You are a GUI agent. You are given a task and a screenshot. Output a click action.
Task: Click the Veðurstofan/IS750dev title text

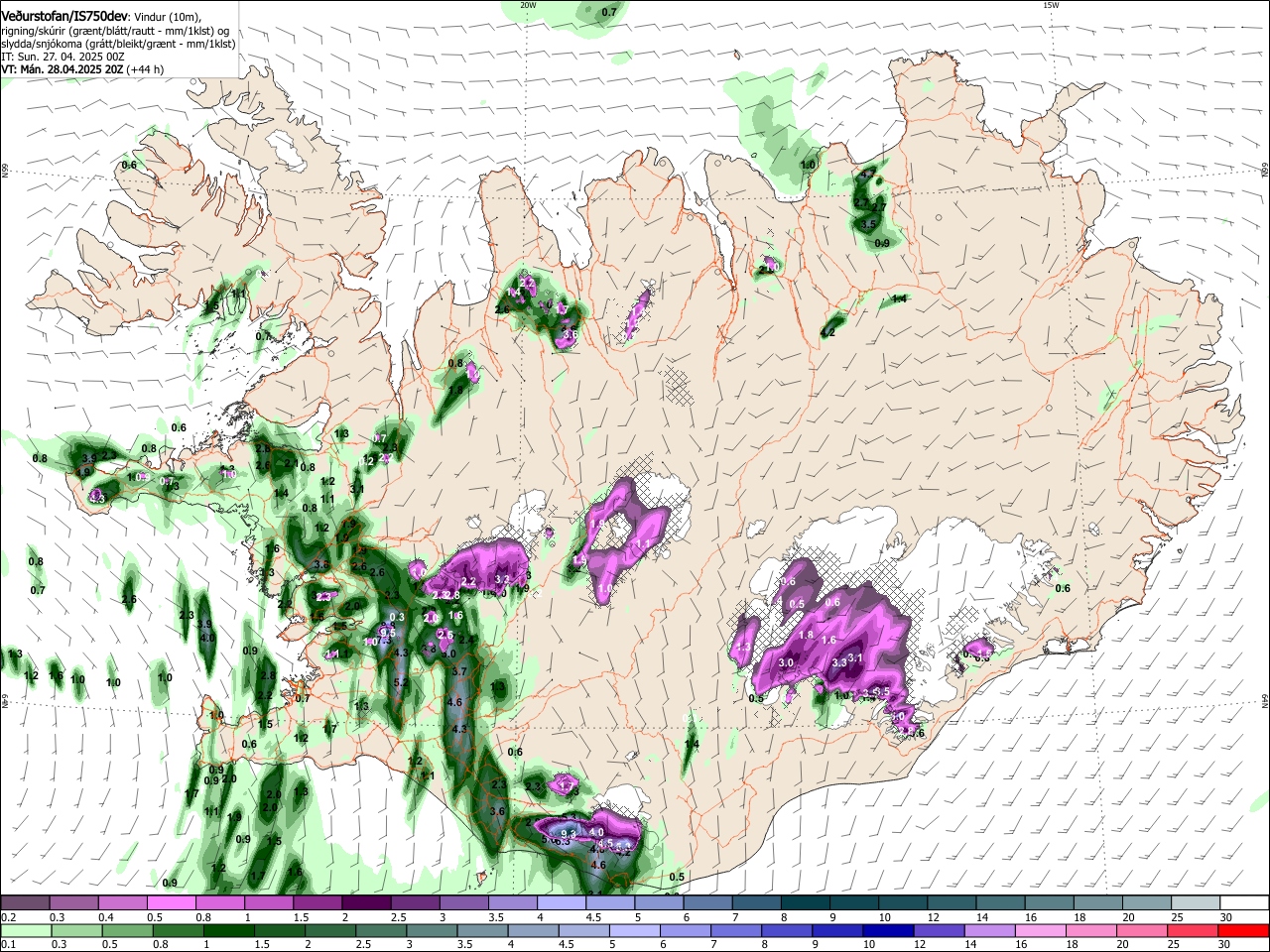(x=64, y=18)
